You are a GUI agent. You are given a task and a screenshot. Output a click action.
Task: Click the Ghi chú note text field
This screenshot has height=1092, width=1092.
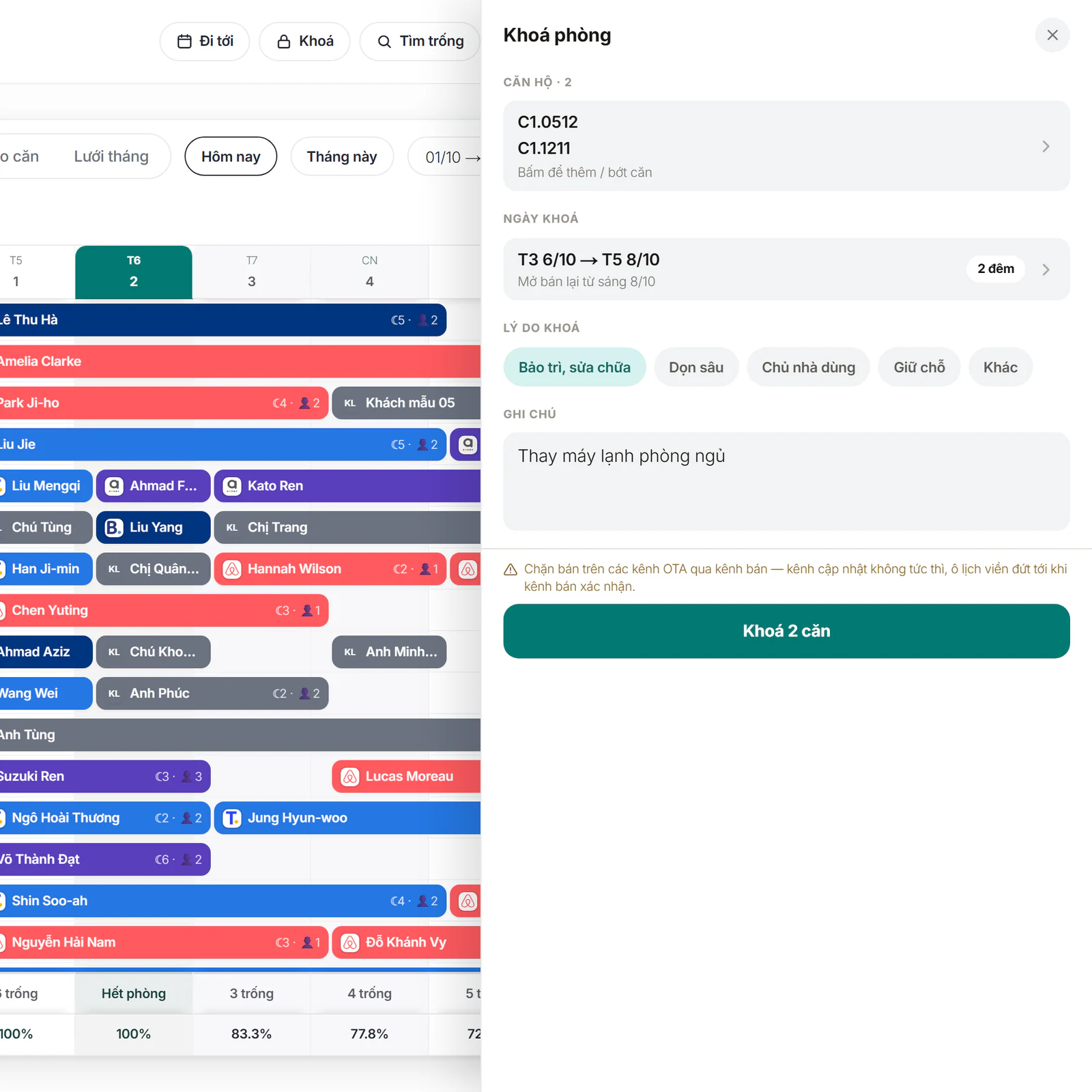[786, 481]
